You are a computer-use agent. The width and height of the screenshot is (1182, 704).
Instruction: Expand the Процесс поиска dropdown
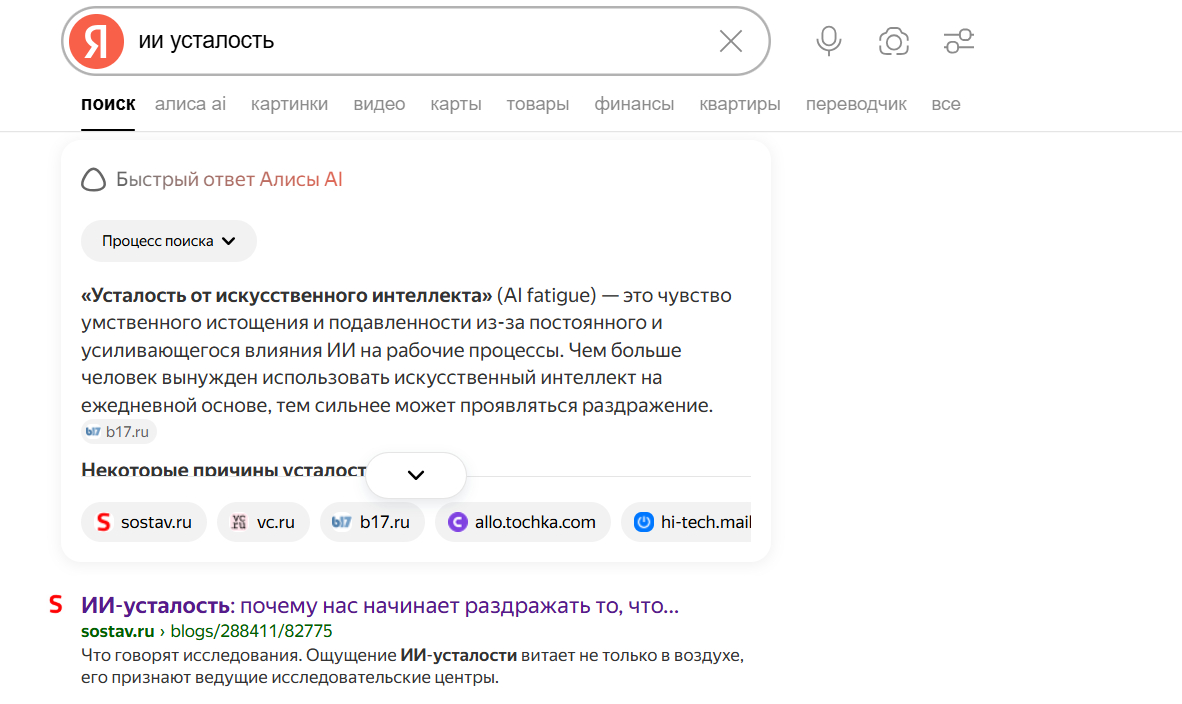click(x=168, y=241)
